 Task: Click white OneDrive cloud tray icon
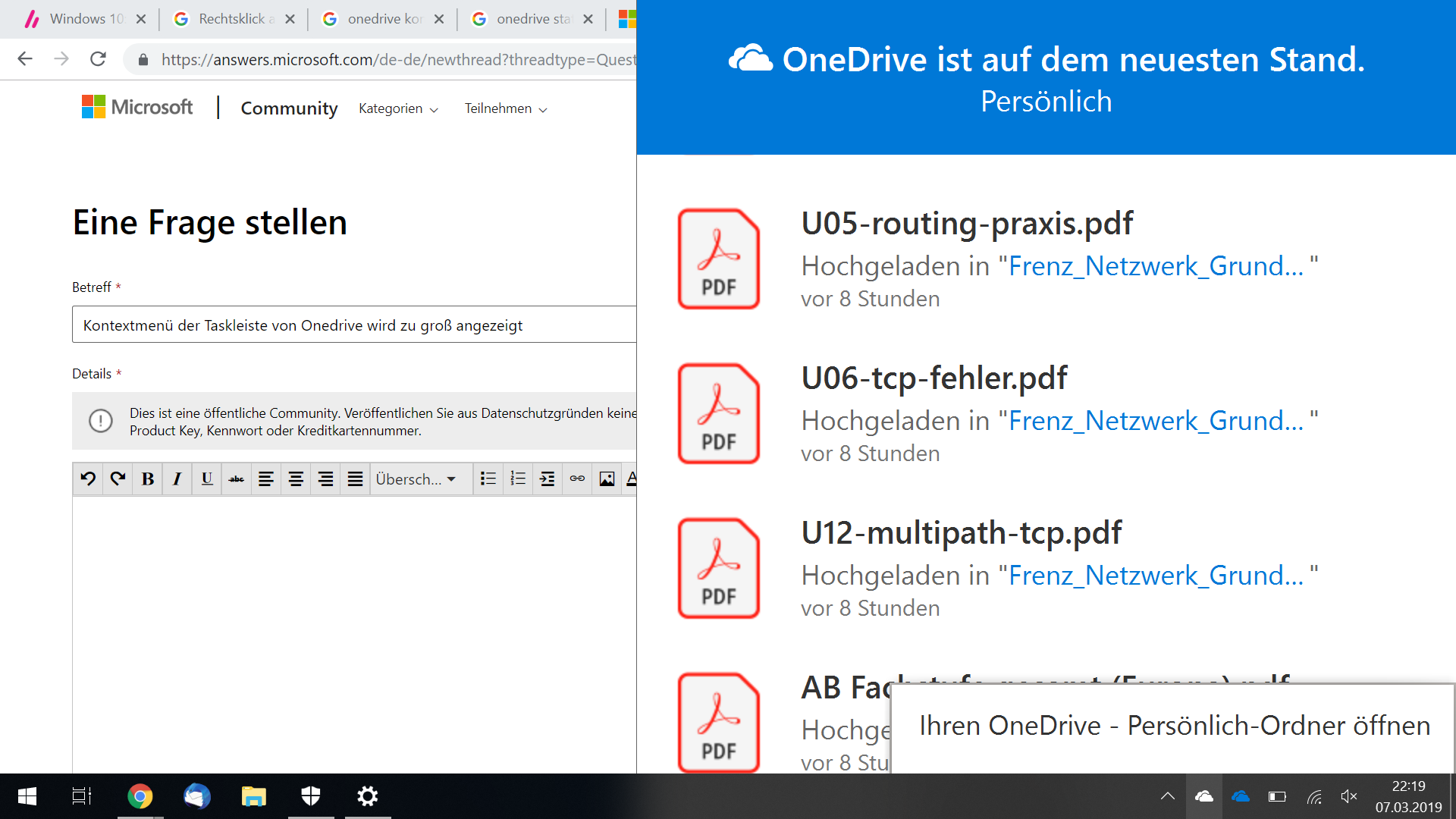coord(1204,796)
